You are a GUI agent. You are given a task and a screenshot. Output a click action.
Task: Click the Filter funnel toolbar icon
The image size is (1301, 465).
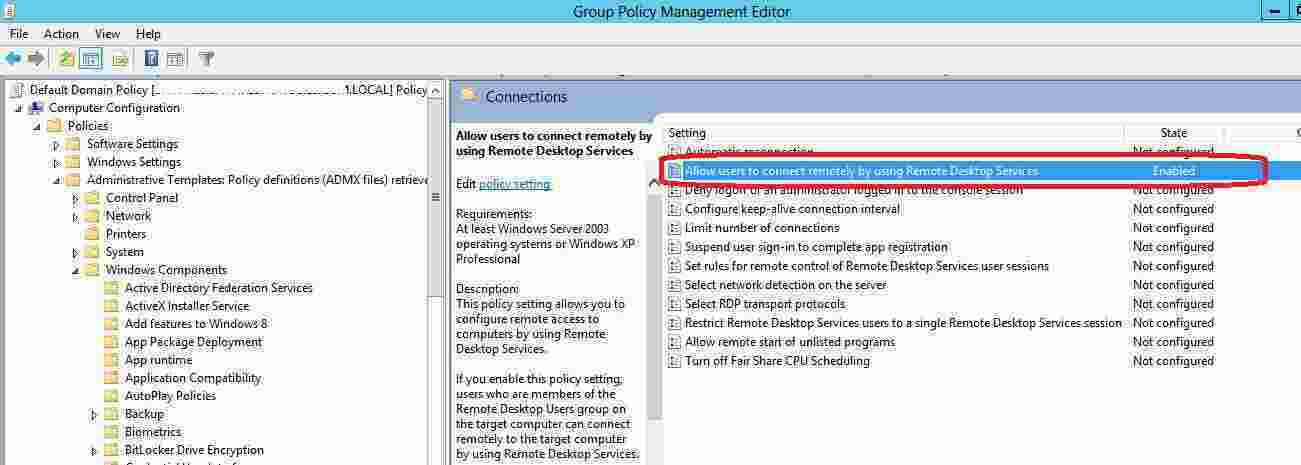(206, 58)
